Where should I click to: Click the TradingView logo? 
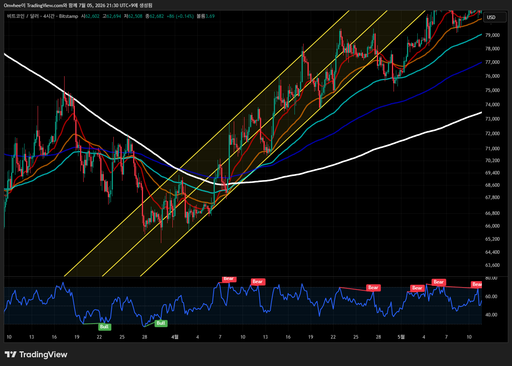coord(36,354)
